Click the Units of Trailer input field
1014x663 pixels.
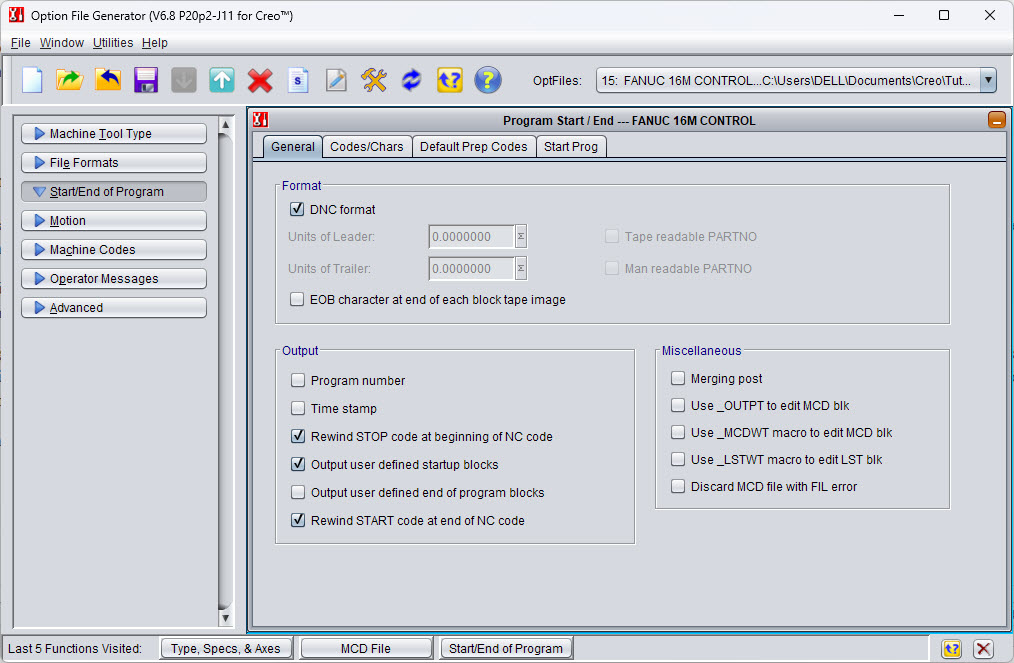point(471,268)
